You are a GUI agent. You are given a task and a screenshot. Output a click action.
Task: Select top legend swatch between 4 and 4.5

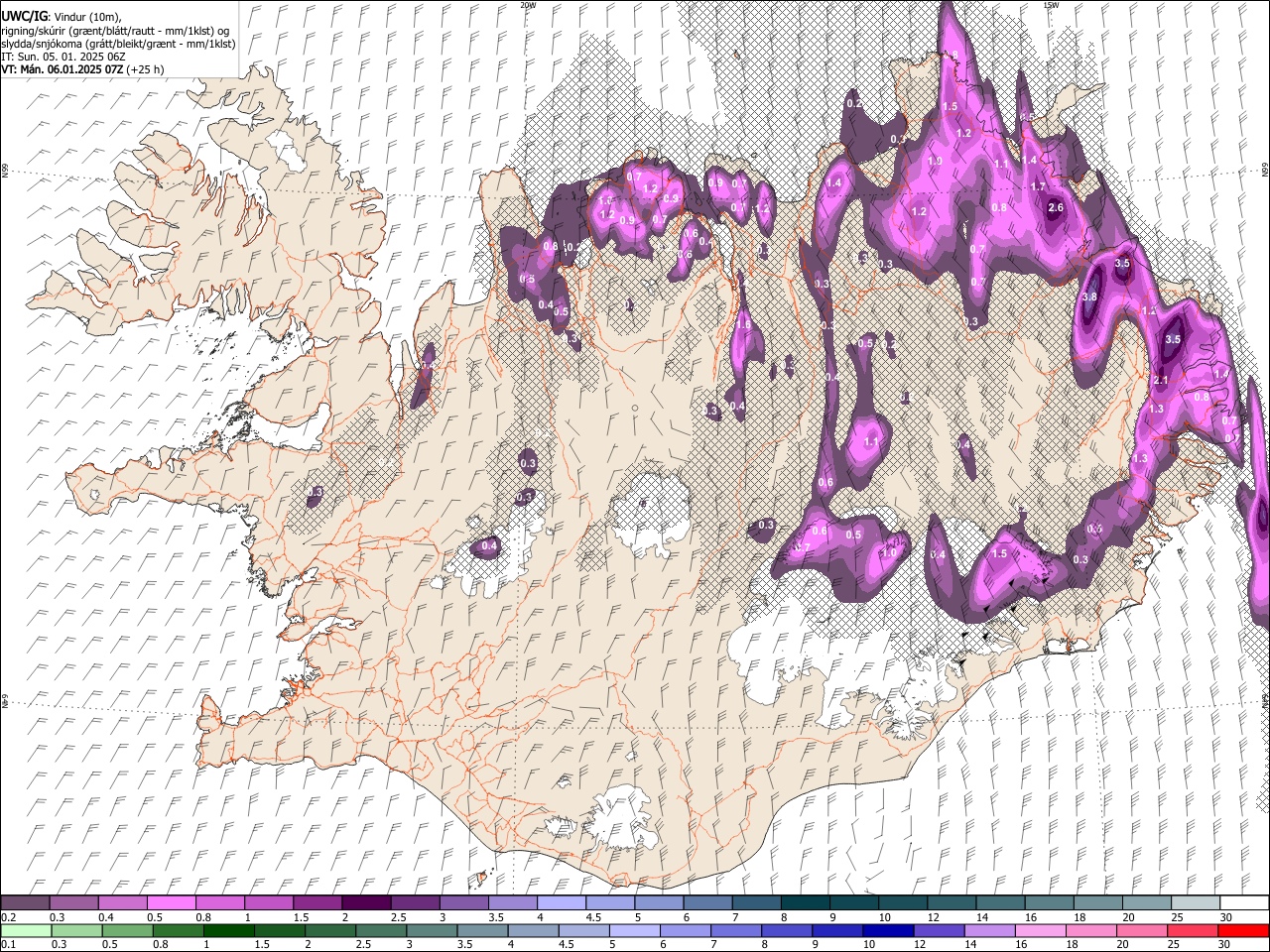click(x=562, y=903)
